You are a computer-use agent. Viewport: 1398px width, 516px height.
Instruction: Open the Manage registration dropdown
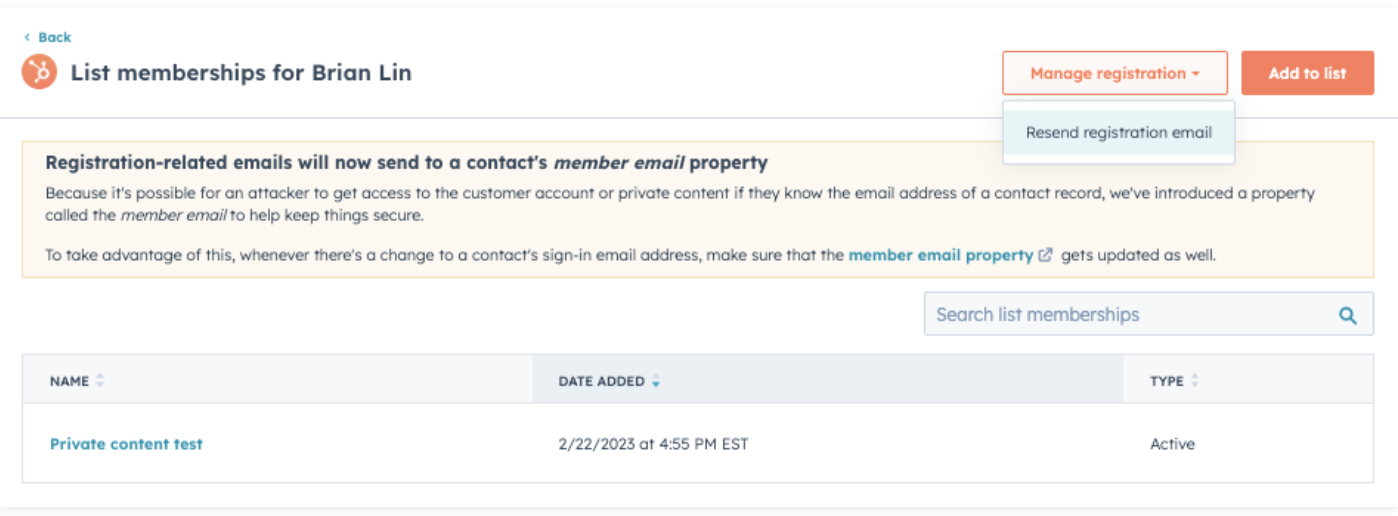[1114, 73]
